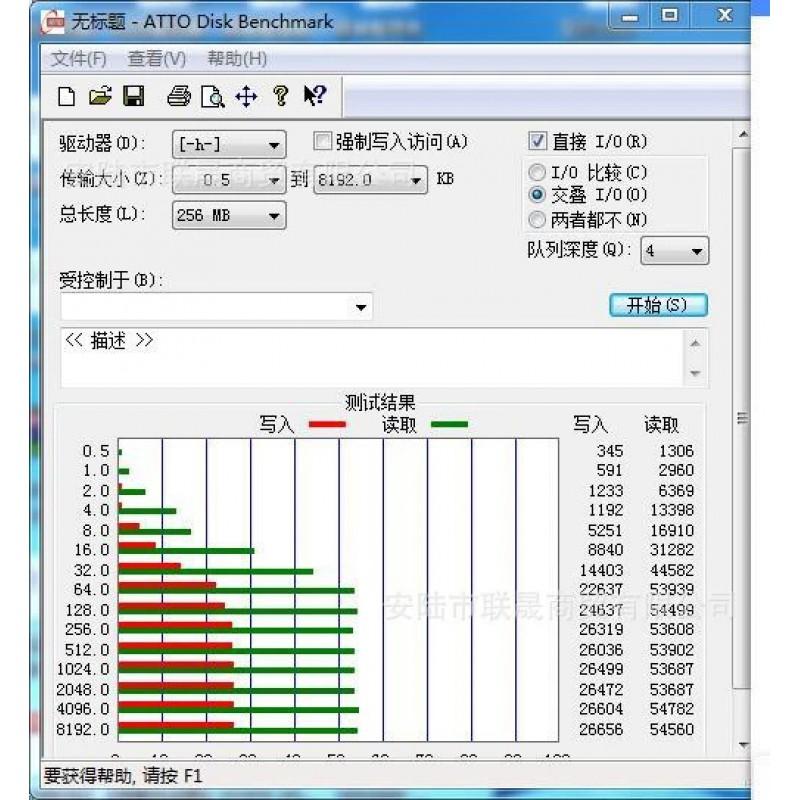The height and width of the screenshot is (800, 800).
Task: Select the 两者都不 radio option
Action: click(537, 219)
